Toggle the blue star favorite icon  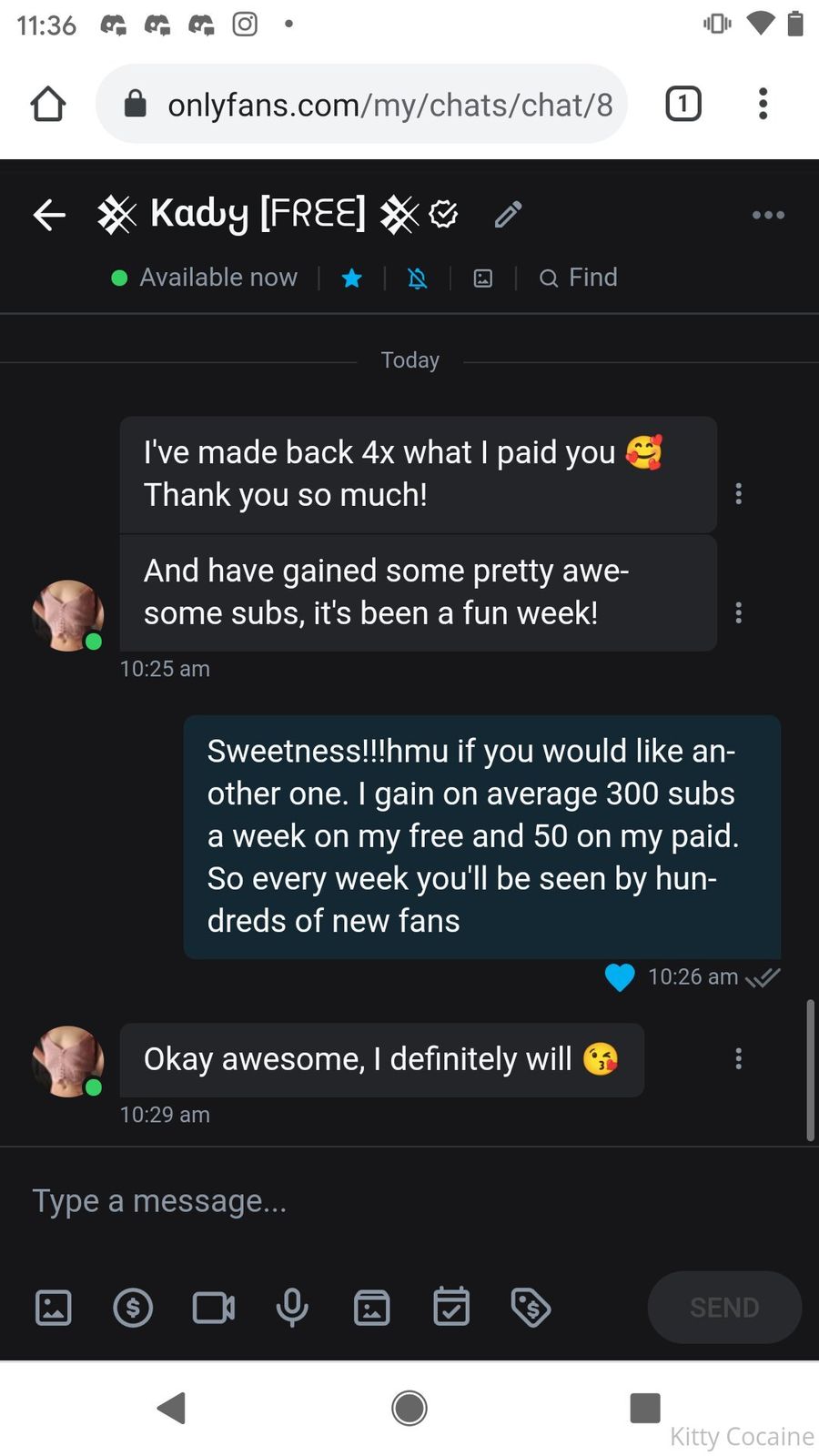[352, 278]
